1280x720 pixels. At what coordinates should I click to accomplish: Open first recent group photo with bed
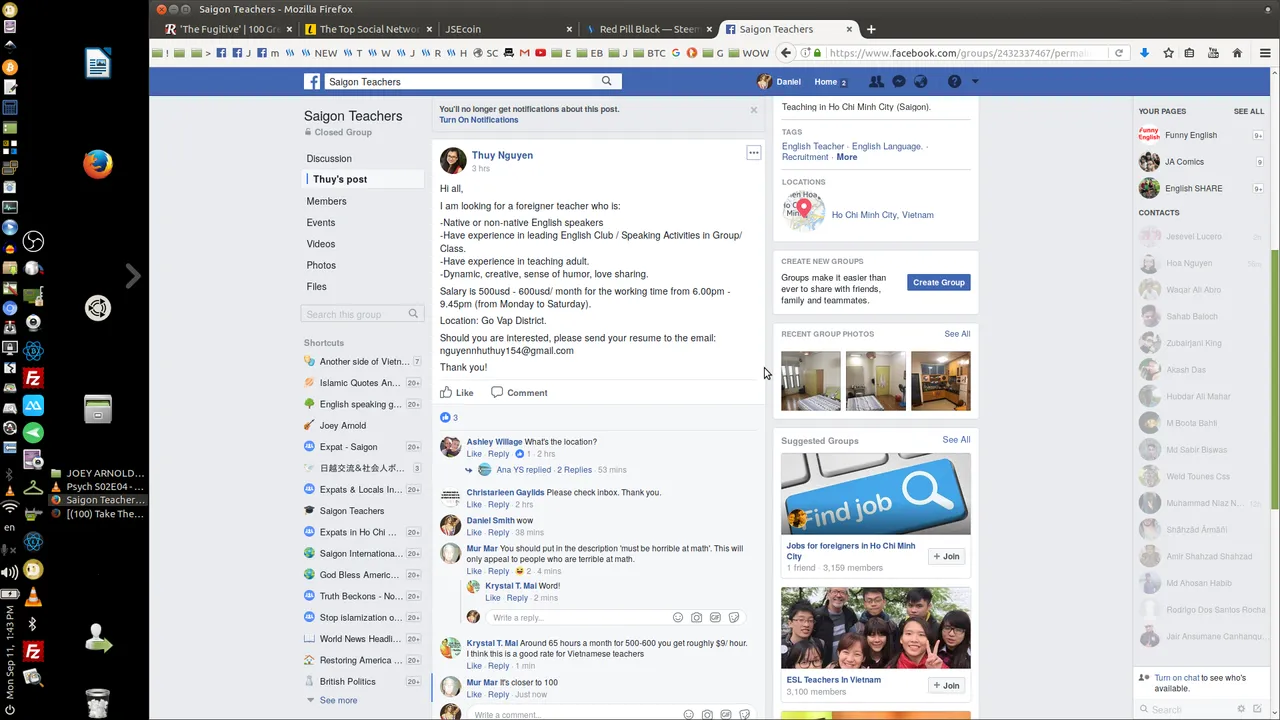pos(811,380)
